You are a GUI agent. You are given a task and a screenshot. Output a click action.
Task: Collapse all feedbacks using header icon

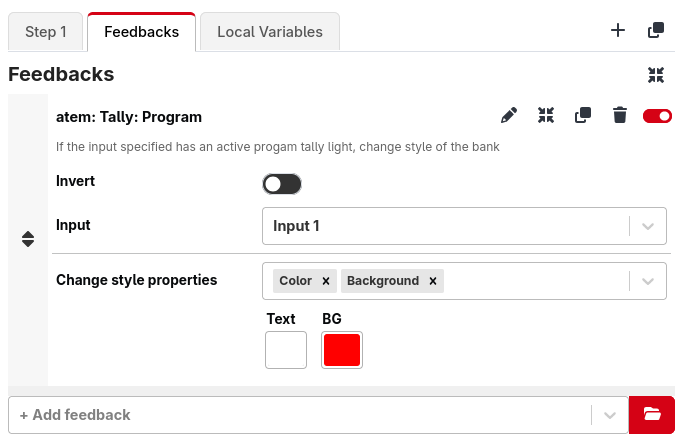(656, 75)
